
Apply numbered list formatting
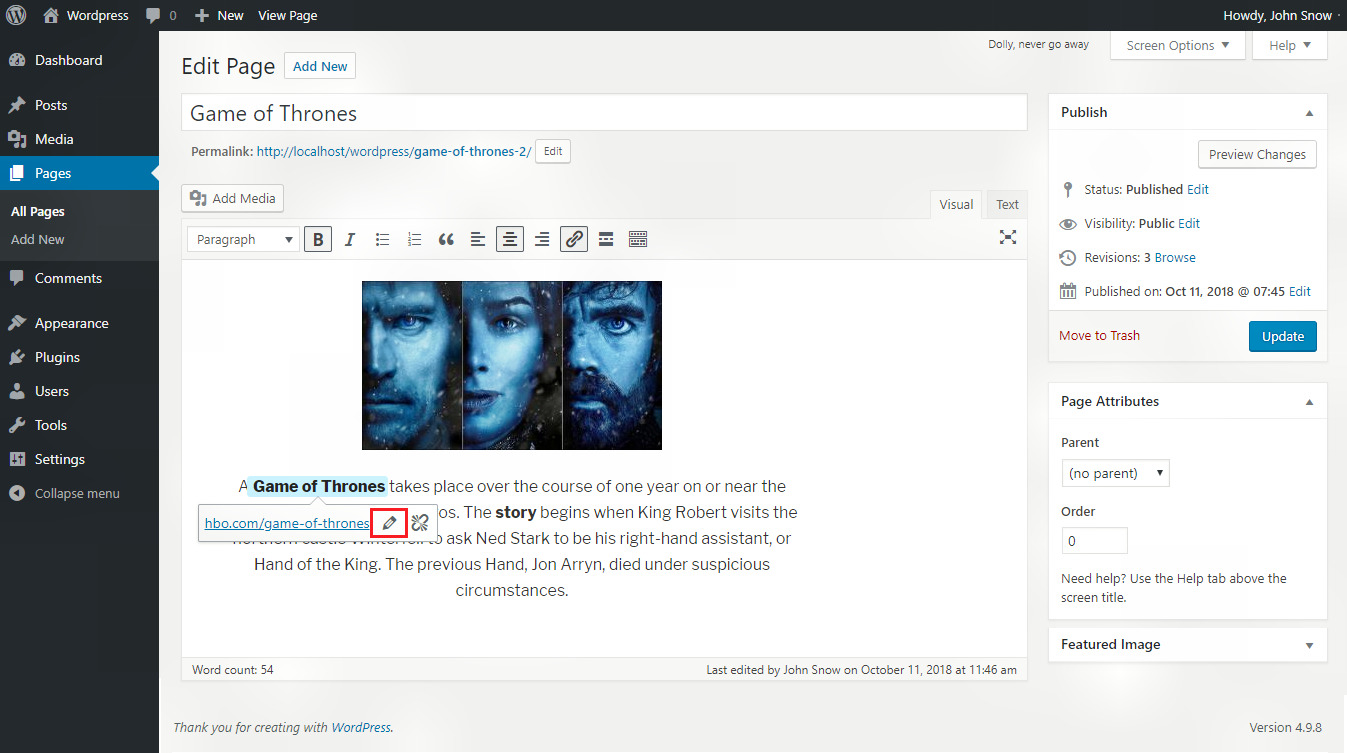pyautogui.click(x=414, y=239)
